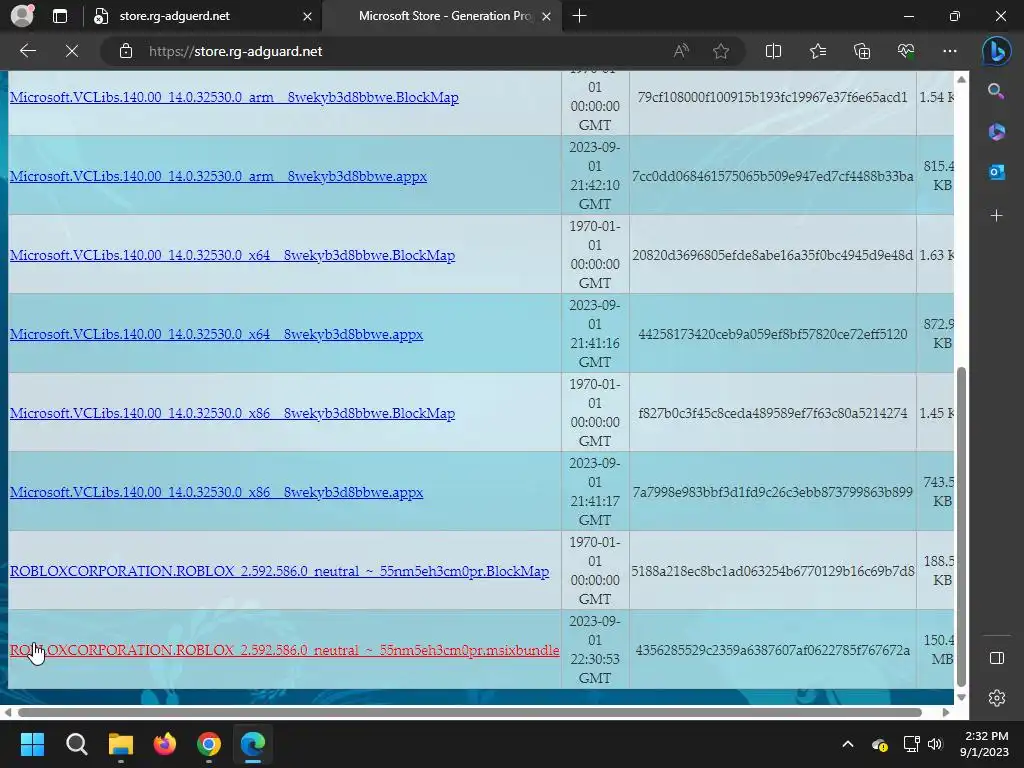Image resolution: width=1024 pixels, height=768 pixels.
Task: Download ROBLOX neutral BlockMap link
Action: [279, 571]
